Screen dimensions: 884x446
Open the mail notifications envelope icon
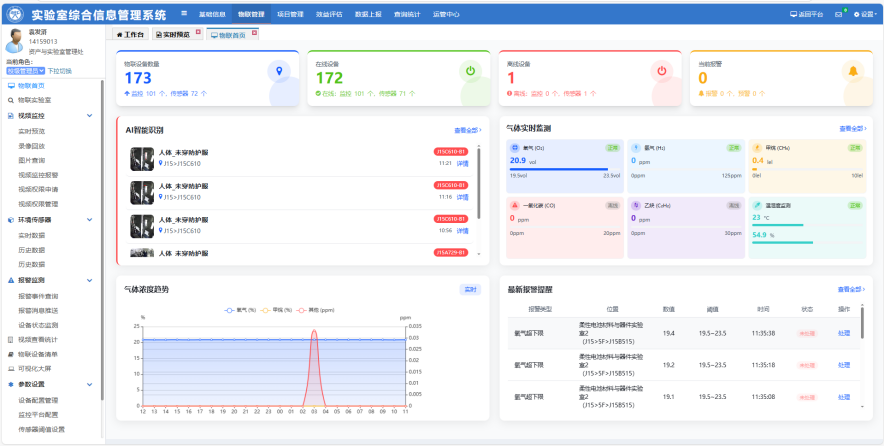tap(838, 15)
